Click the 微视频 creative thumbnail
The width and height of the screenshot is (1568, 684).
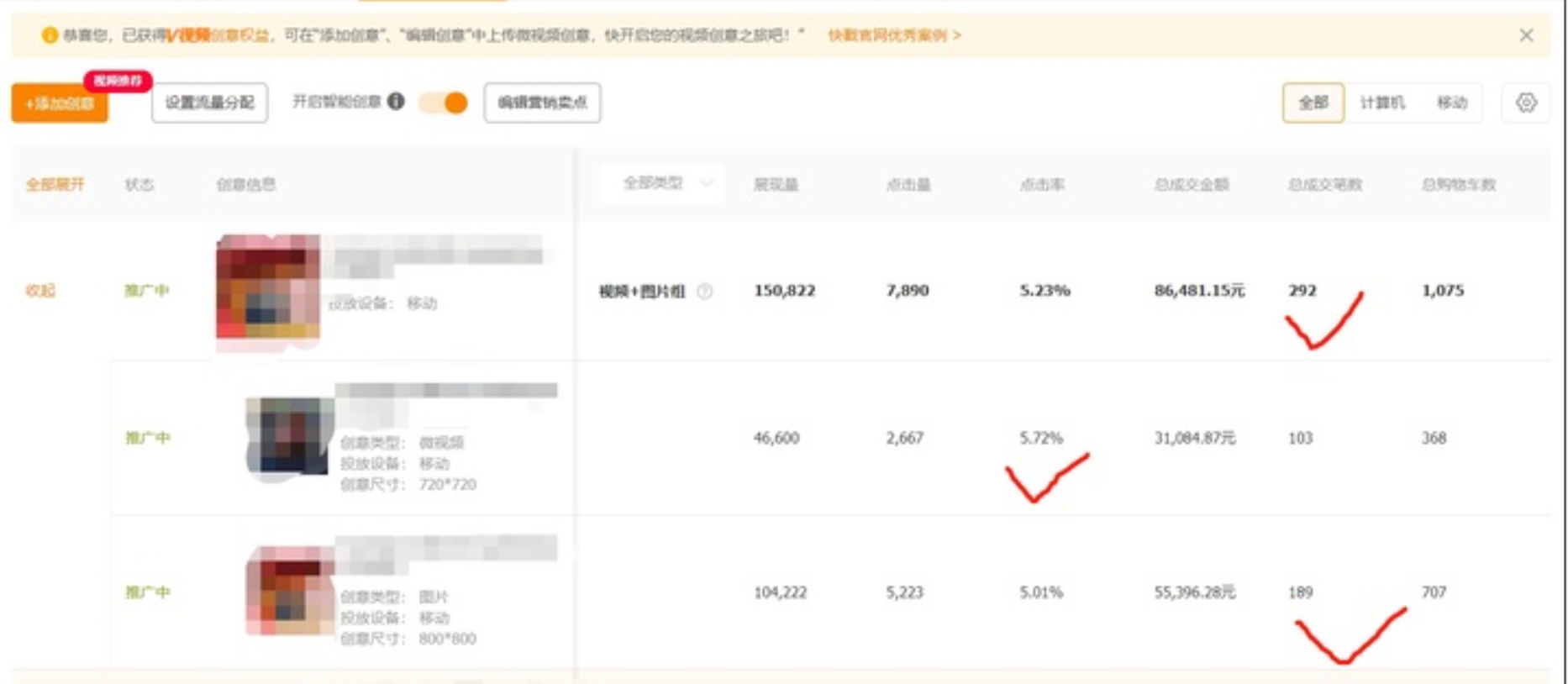[288, 437]
